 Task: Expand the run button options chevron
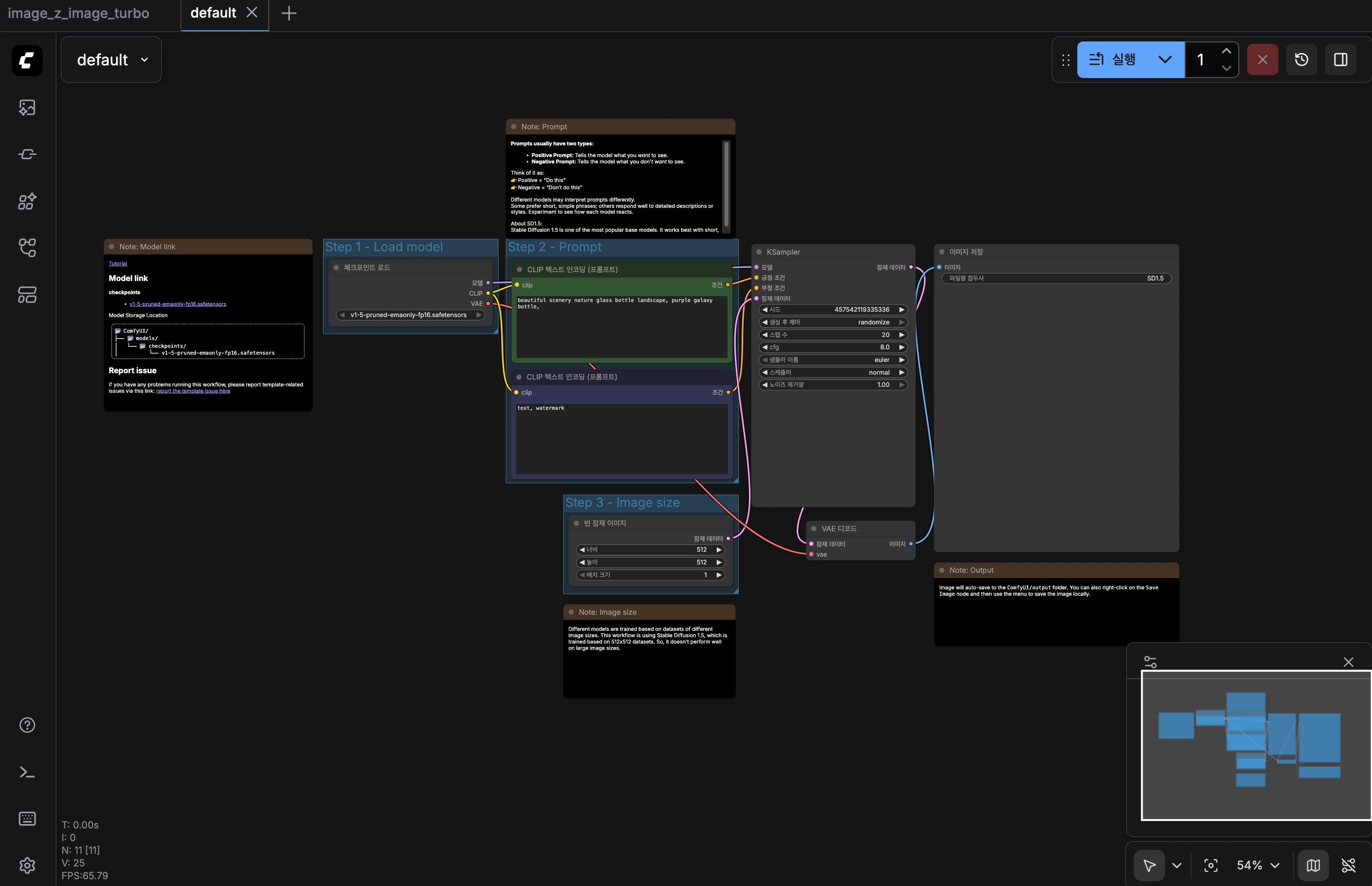[x=1164, y=60]
